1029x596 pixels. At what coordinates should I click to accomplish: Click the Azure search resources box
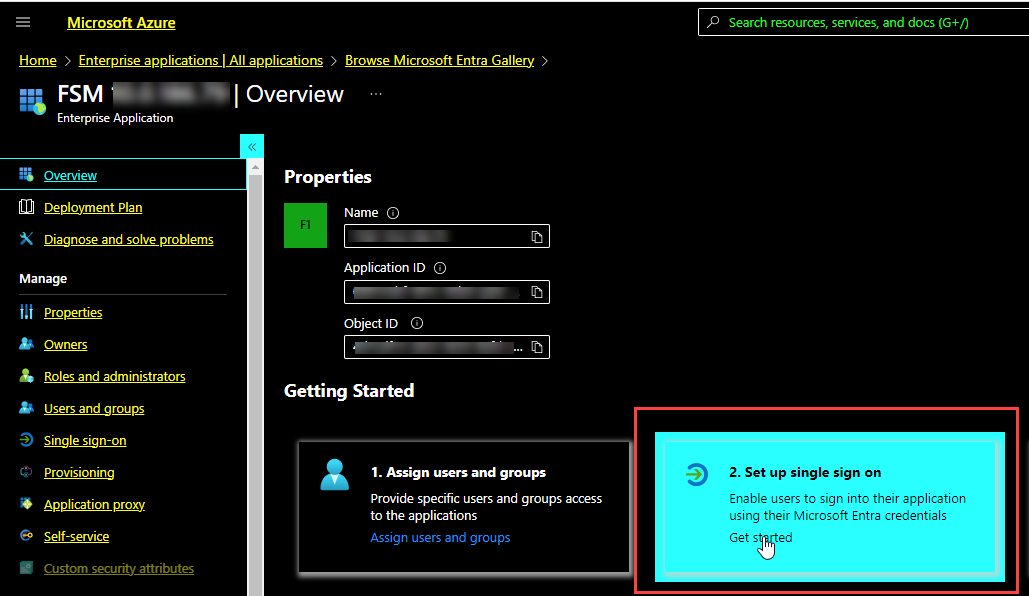point(860,22)
